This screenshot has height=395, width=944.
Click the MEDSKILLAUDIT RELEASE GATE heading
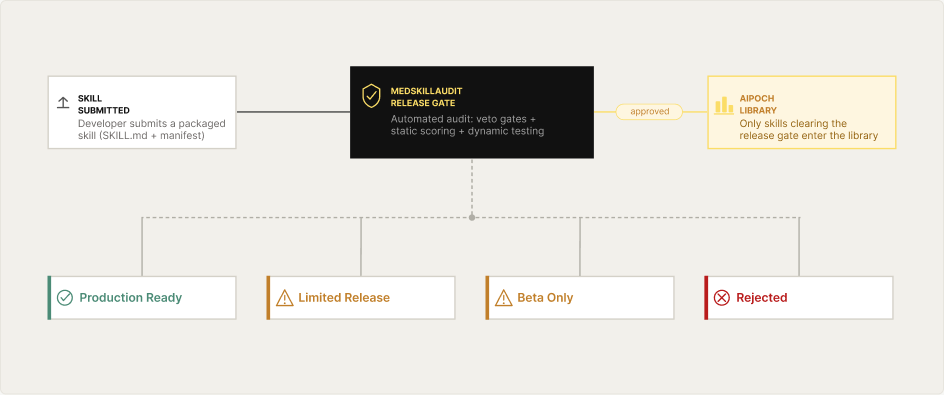426,97
